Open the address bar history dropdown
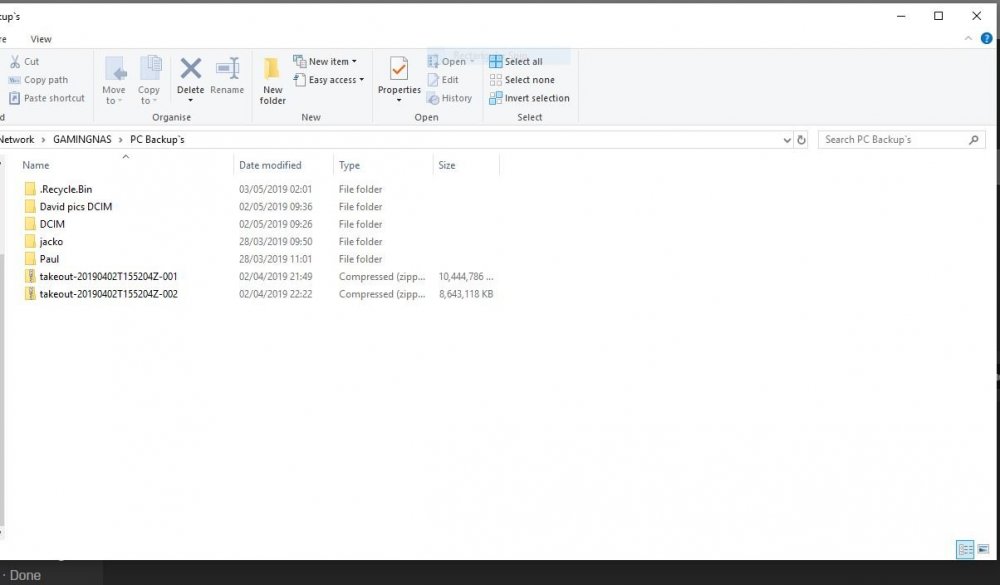The height and width of the screenshot is (585, 1000). point(787,140)
